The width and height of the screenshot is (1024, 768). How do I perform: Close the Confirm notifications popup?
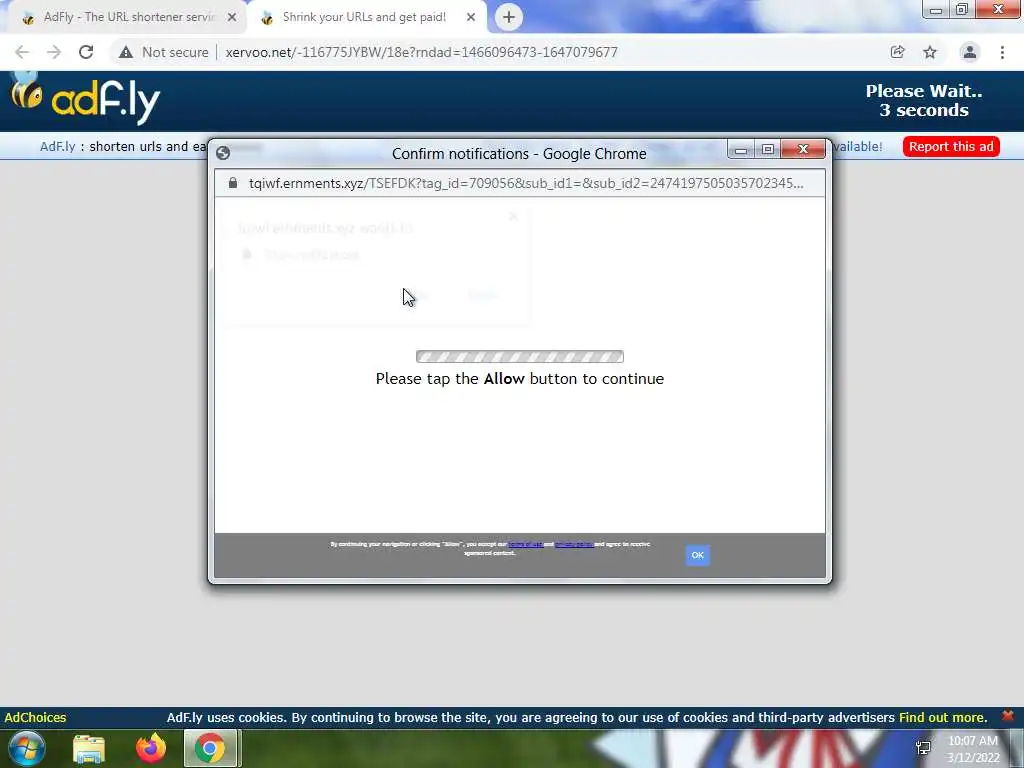(803, 150)
